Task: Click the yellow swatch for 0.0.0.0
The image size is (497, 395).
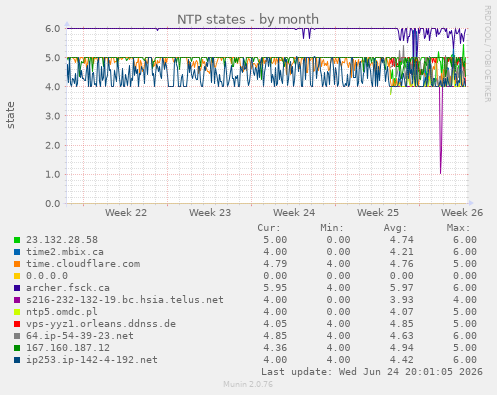Action: point(17,276)
